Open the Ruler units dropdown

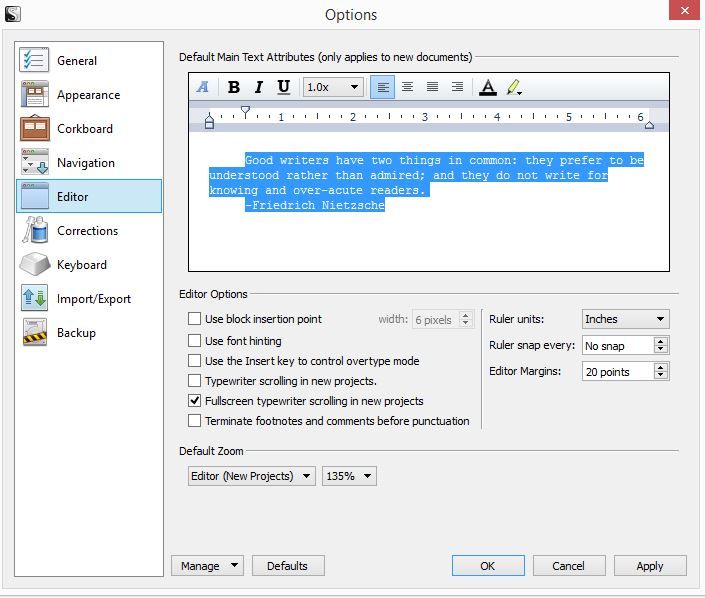point(625,319)
